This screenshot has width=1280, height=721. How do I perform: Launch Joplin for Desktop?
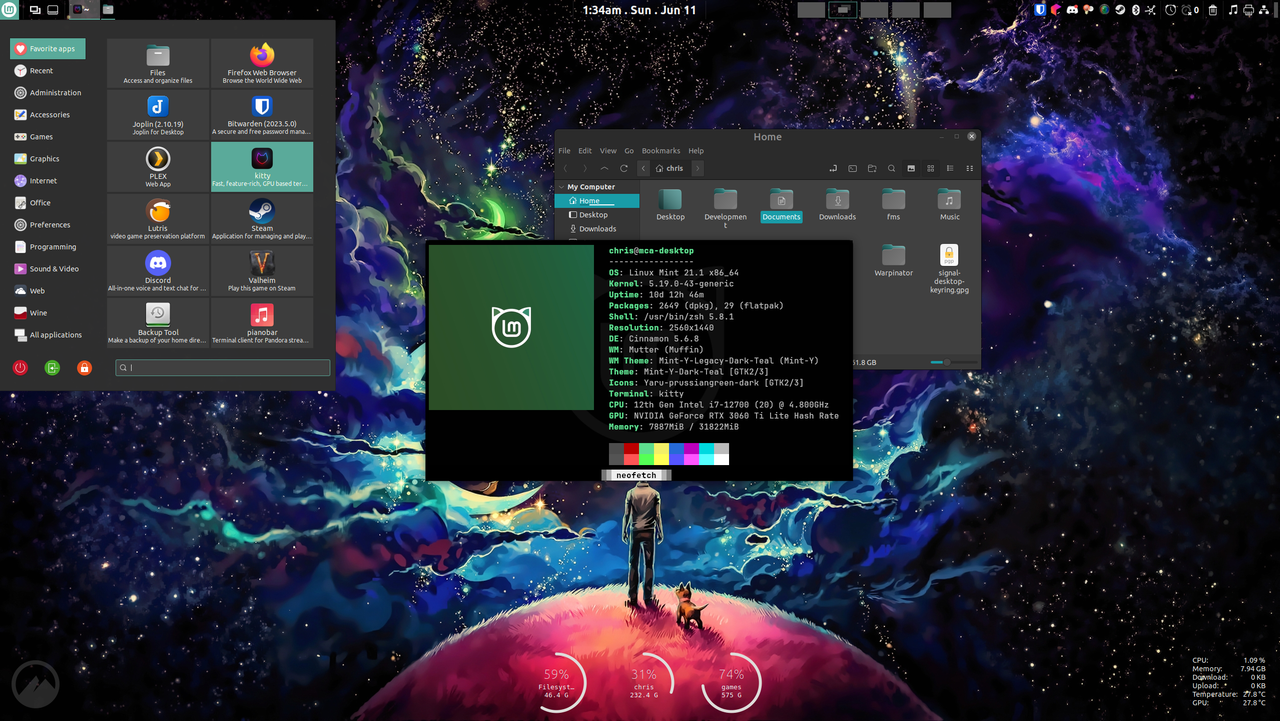pos(158,115)
